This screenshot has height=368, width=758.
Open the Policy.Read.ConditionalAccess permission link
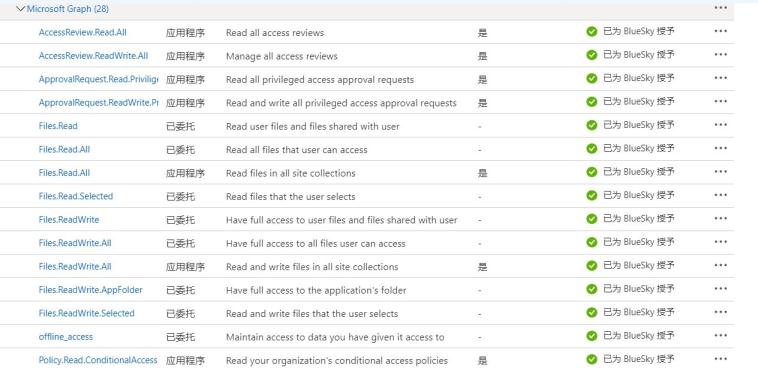[x=98, y=360]
